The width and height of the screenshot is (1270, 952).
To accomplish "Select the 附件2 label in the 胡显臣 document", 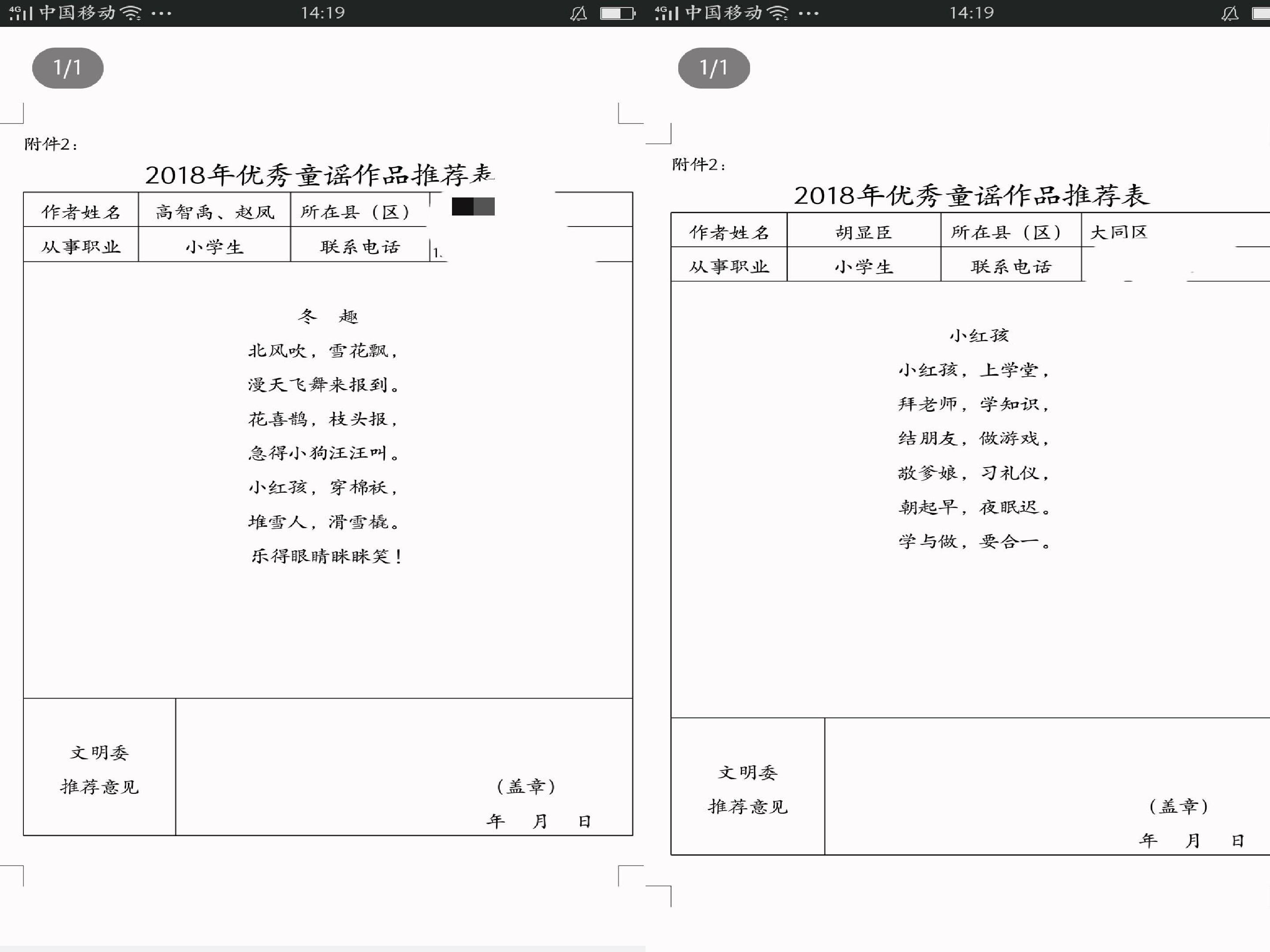I will tap(699, 165).
